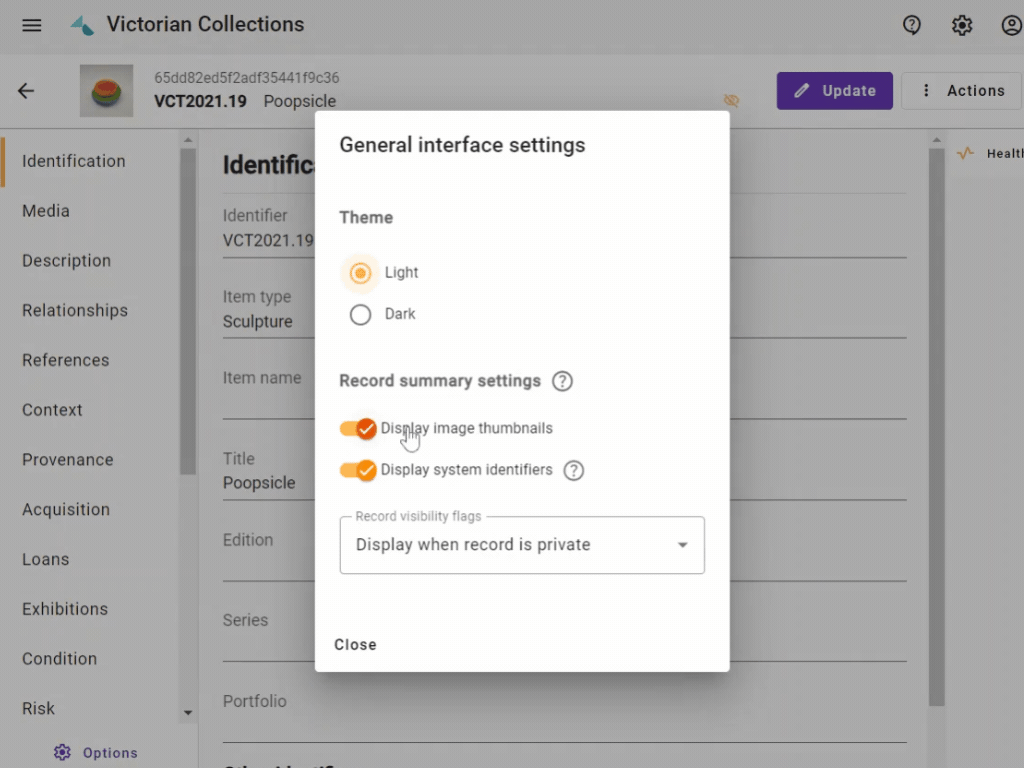Click the purple Update button
The image size is (1024, 768).
tap(834, 91)
